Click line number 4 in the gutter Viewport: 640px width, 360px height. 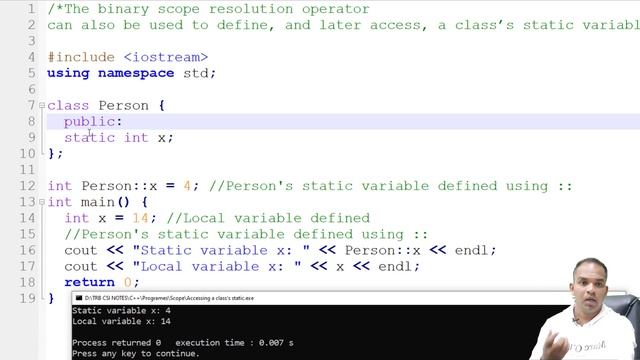click(31, 57)
